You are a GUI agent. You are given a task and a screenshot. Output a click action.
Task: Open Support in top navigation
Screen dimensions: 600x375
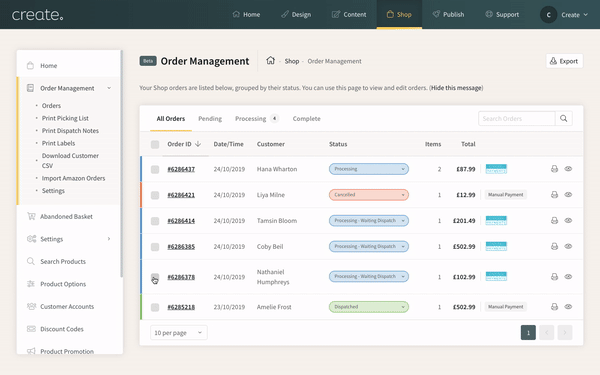(502, 15)
